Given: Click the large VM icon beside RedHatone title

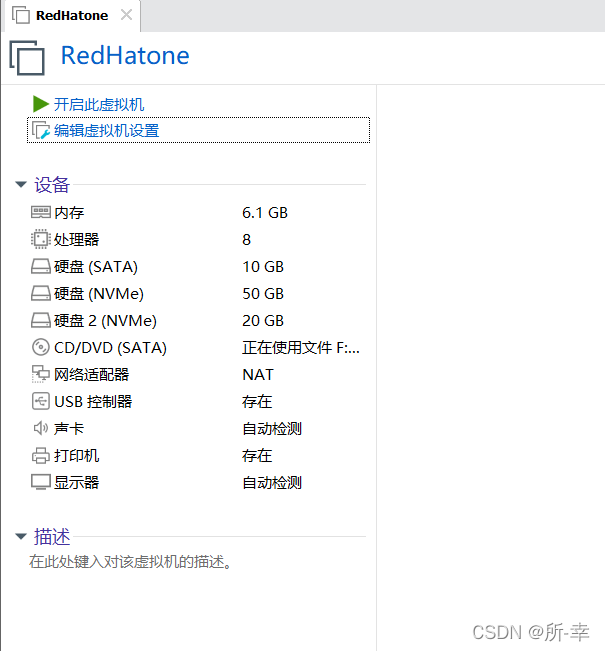Looking at the screenshot, I should [27, 58].
